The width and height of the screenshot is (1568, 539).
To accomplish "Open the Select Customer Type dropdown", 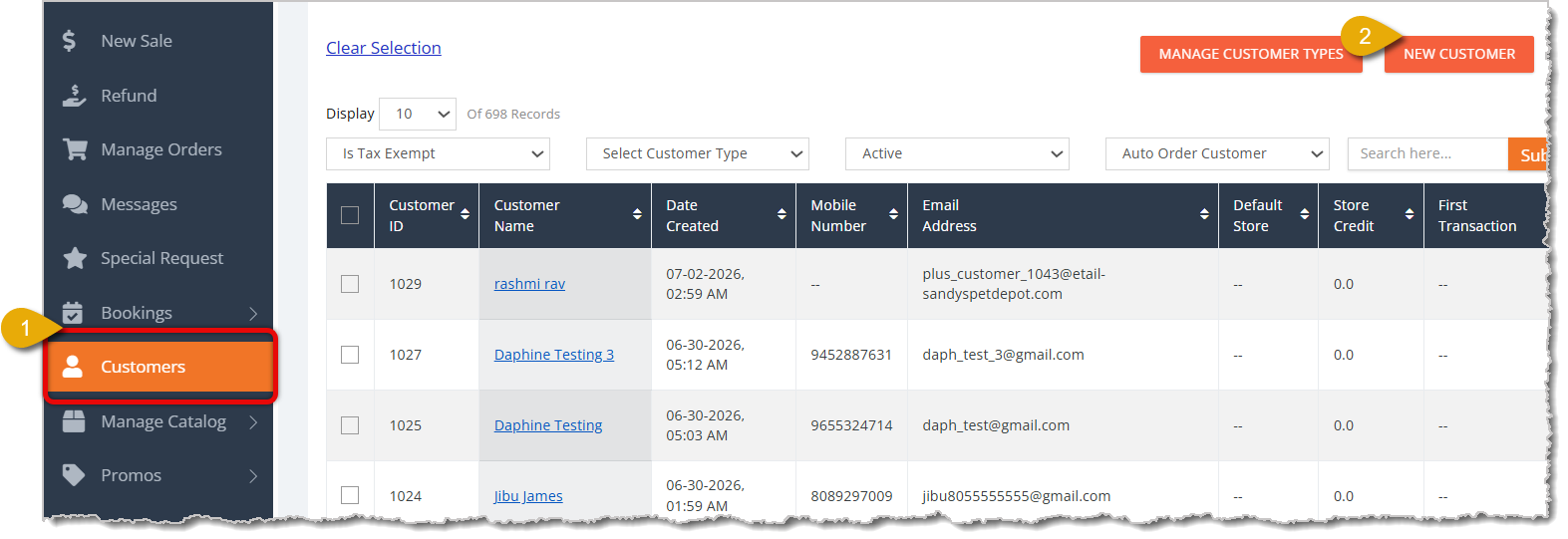I will (698, 153).
